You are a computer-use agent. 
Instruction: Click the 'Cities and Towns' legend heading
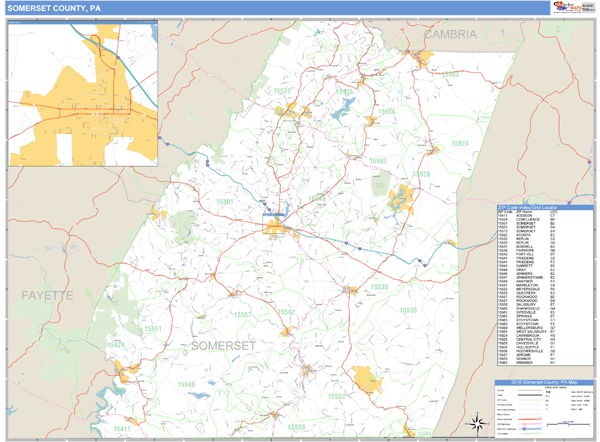pos(557,387)
